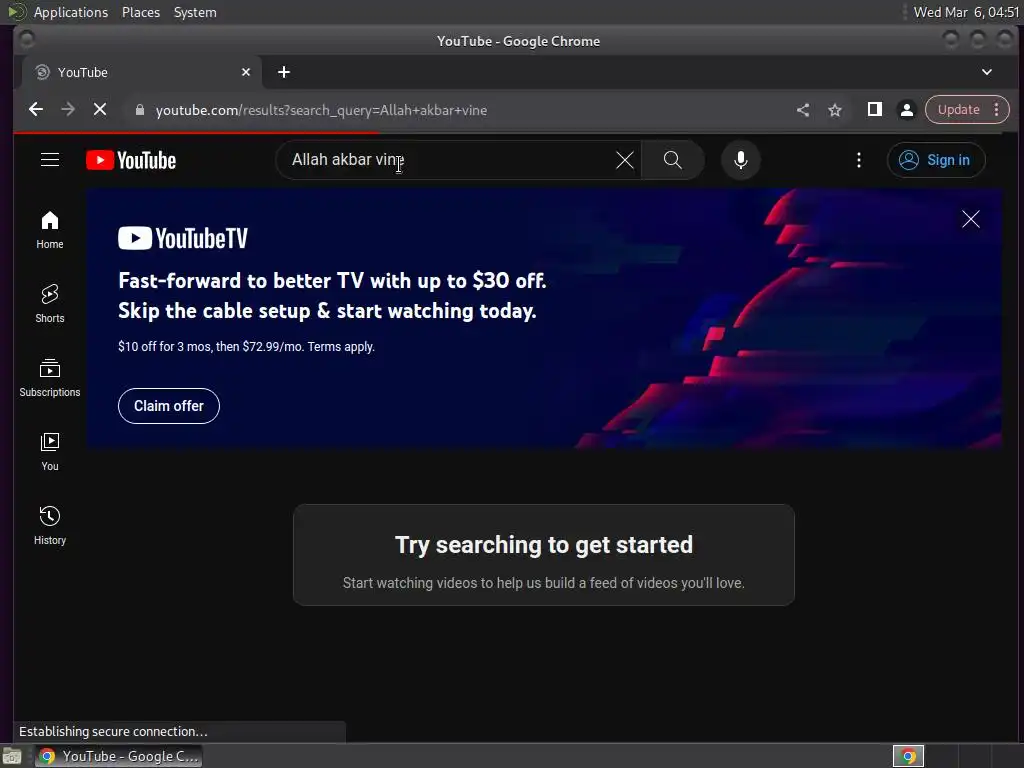The width and height of the screenshot is (1024, 768).
Task: Open History from the sidebar
Action: 50,526
